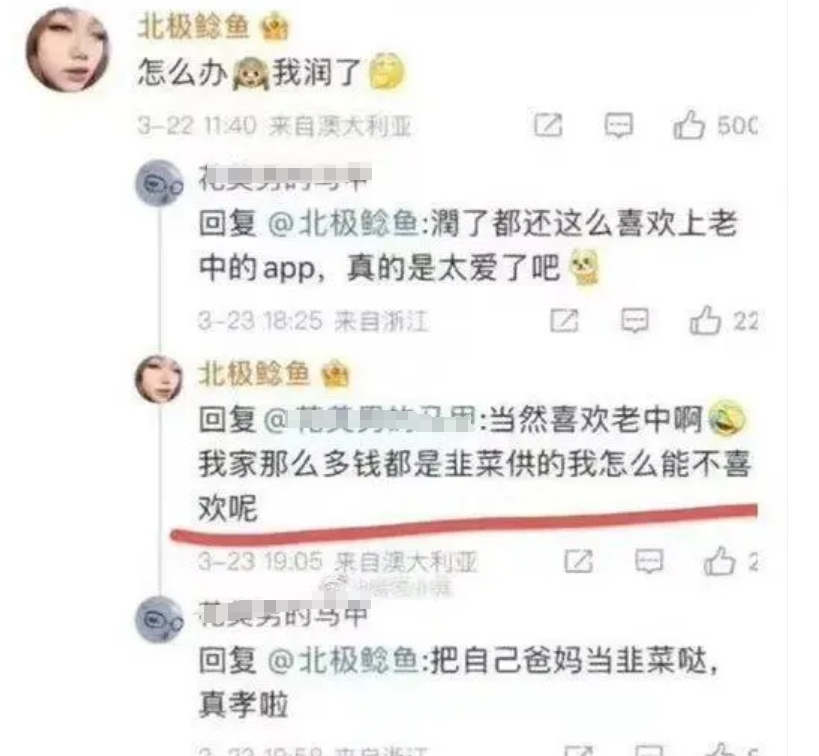Viewport: 819px width, 756px height.
Task: Open the reply icon on the 3-23 18:25 comment
Action: point(635,320)
